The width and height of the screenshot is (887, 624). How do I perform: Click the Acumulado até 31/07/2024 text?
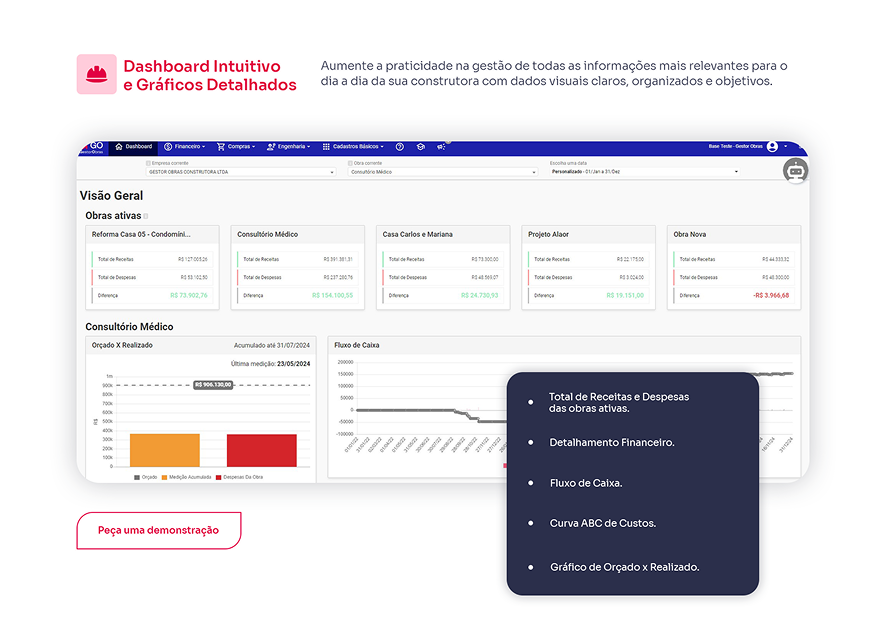[x=272, y=345]
